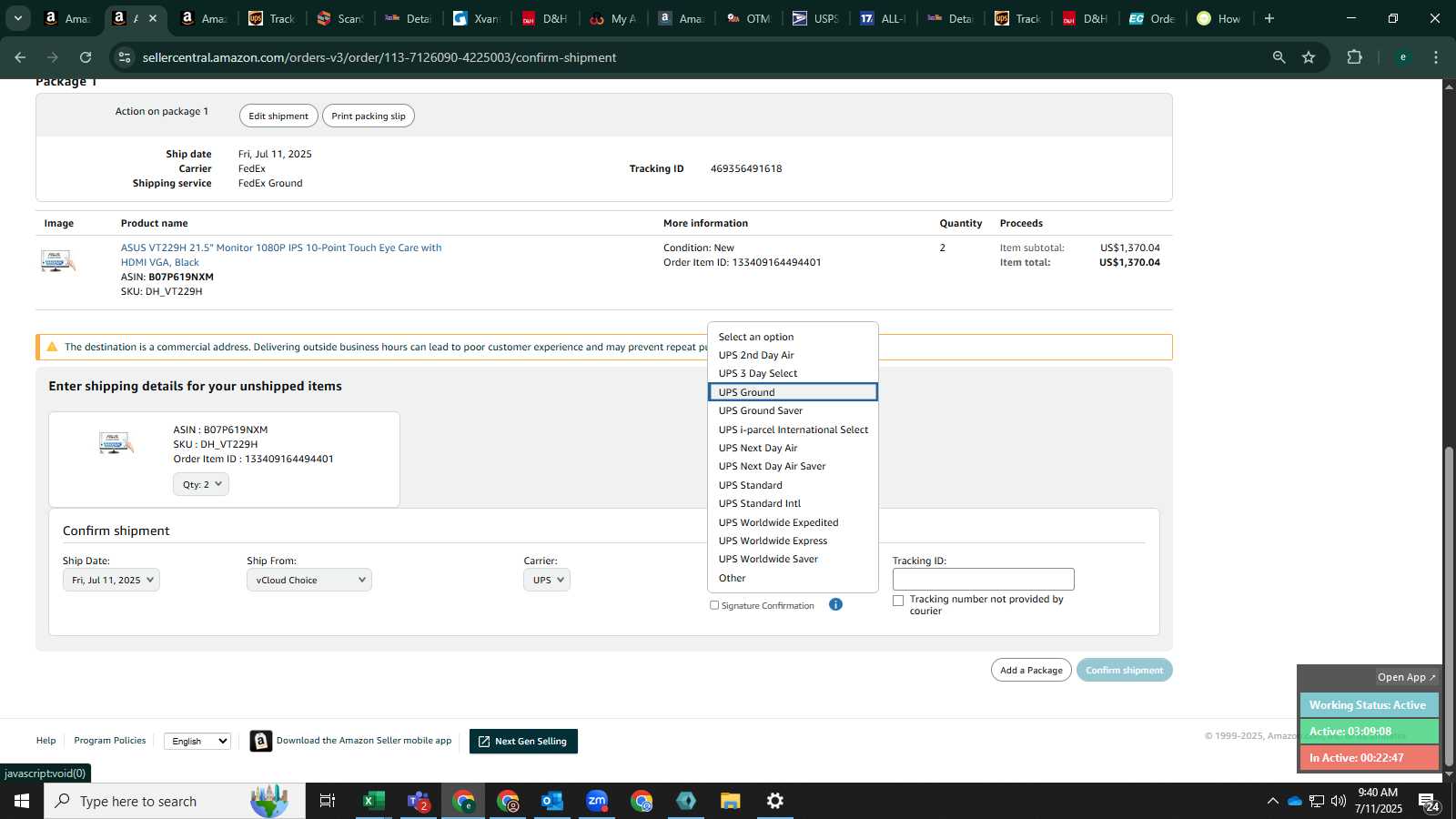Open the Ship From vCloud Choice dropdown

tap(309, 580)
